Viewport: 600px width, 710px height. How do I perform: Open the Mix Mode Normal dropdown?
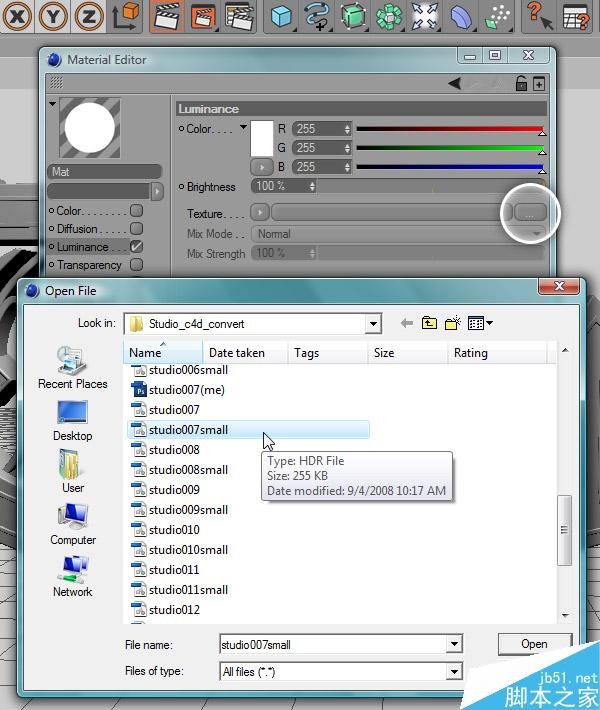pos(398,234)
